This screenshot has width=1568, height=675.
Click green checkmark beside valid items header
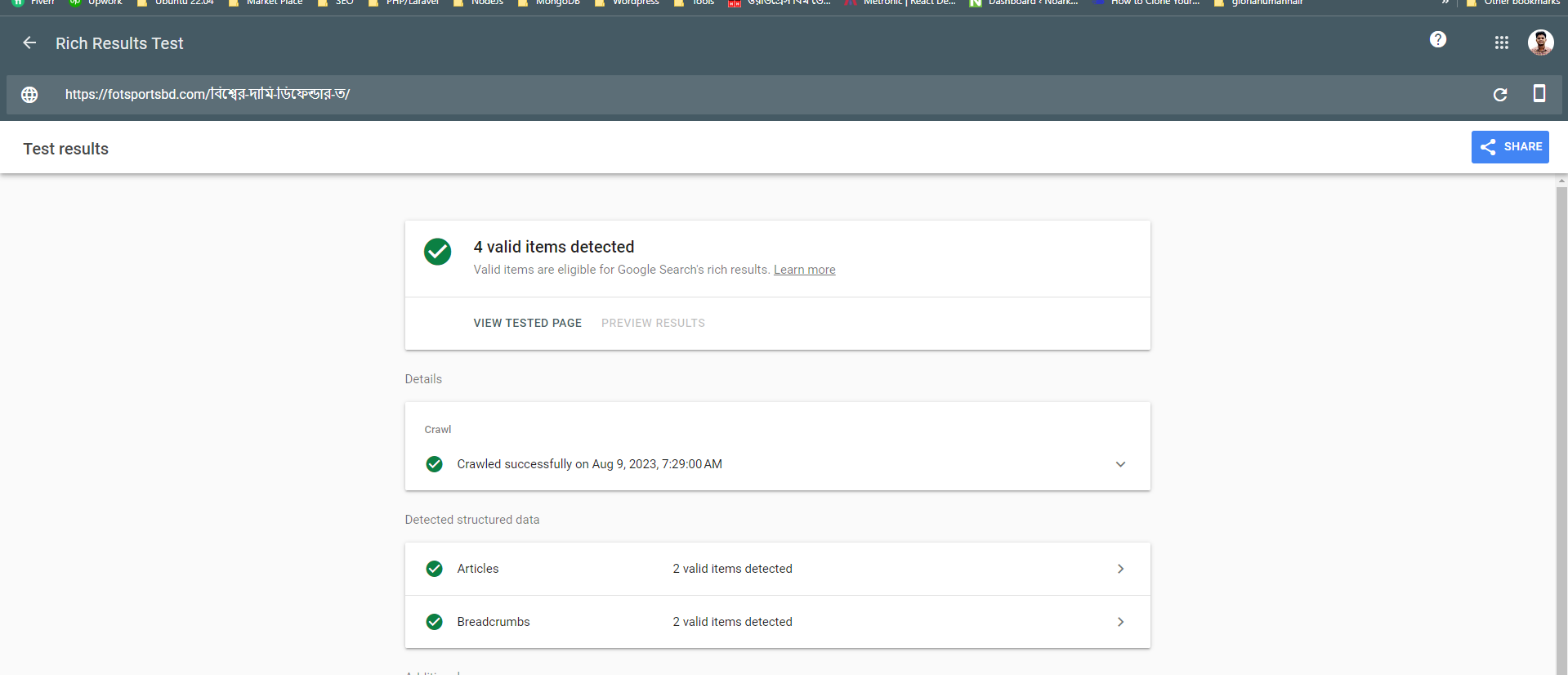point(437,252)
